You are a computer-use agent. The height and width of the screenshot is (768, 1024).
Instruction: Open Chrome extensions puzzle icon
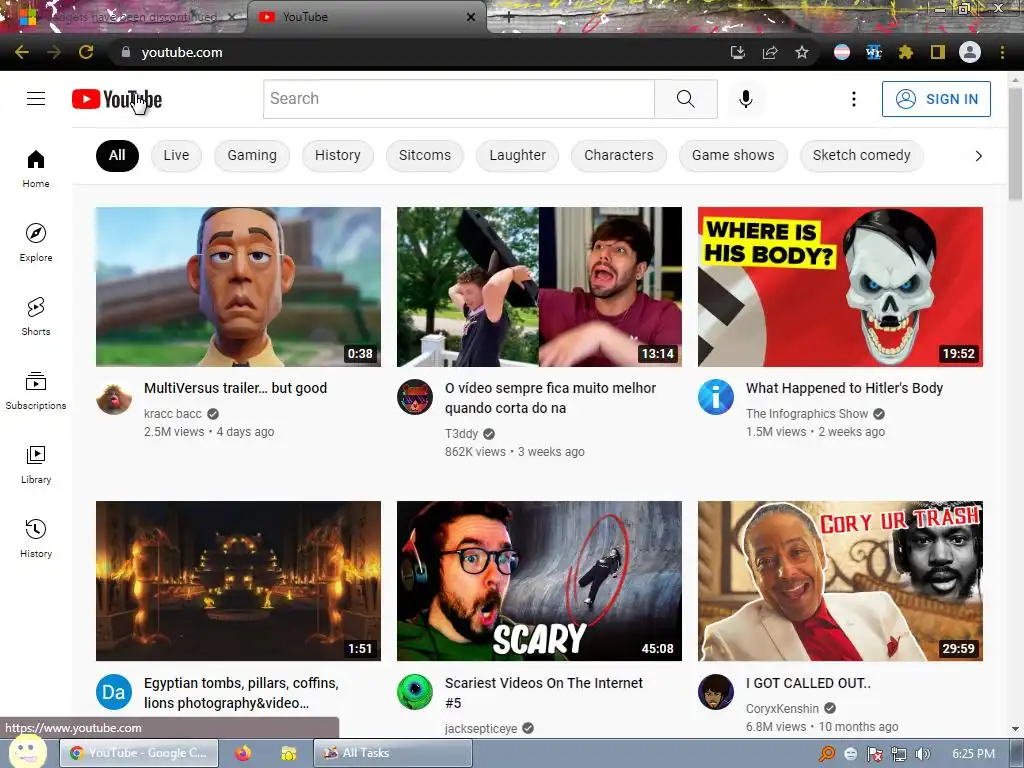(906, 52)
